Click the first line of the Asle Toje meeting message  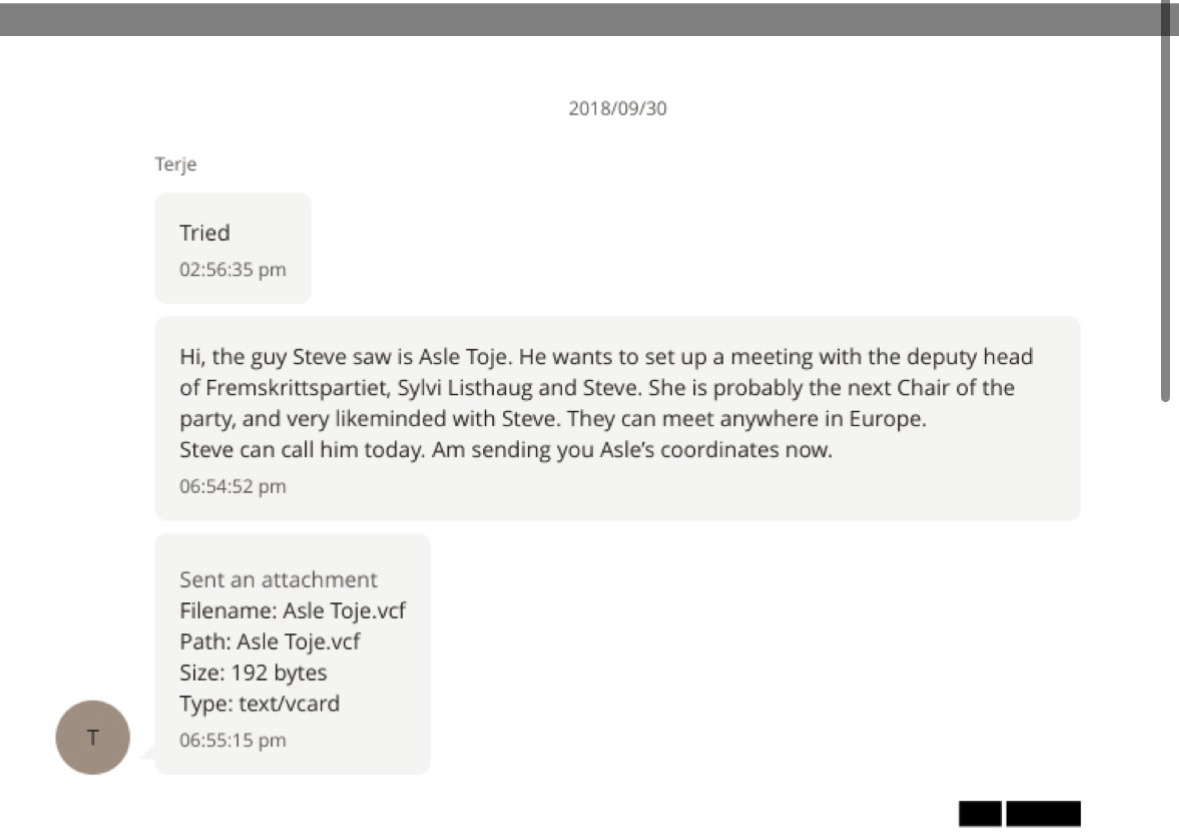[x=606, y=357]
